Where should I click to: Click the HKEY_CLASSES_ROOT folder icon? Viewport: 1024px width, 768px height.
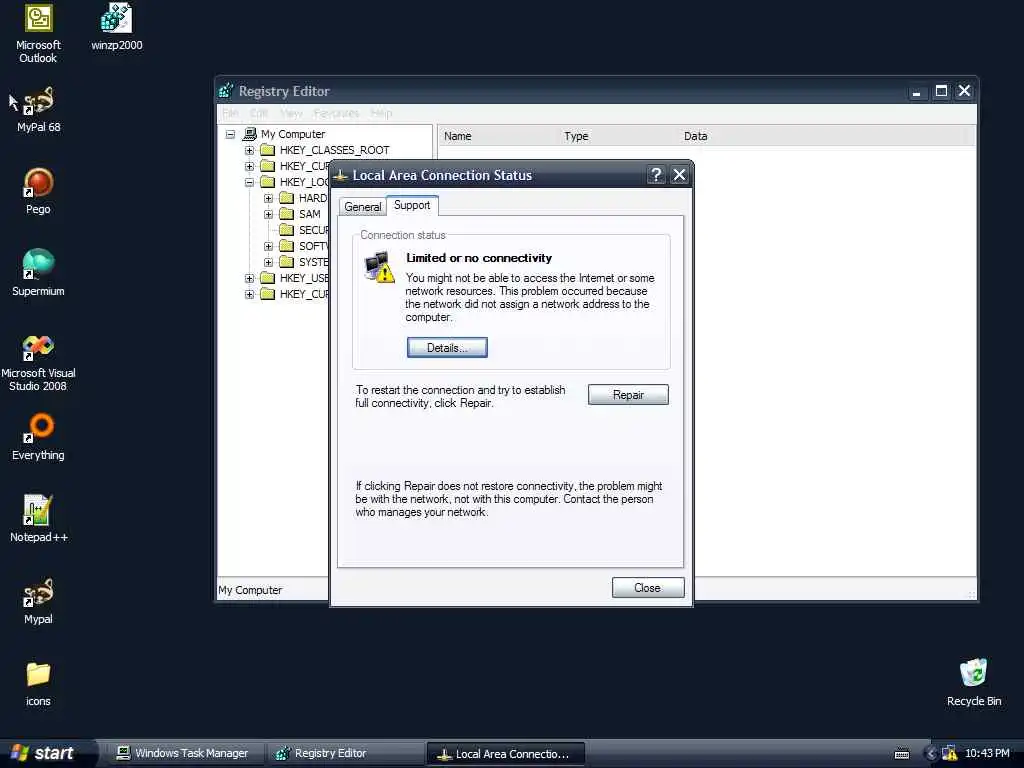tap(268, 150)
